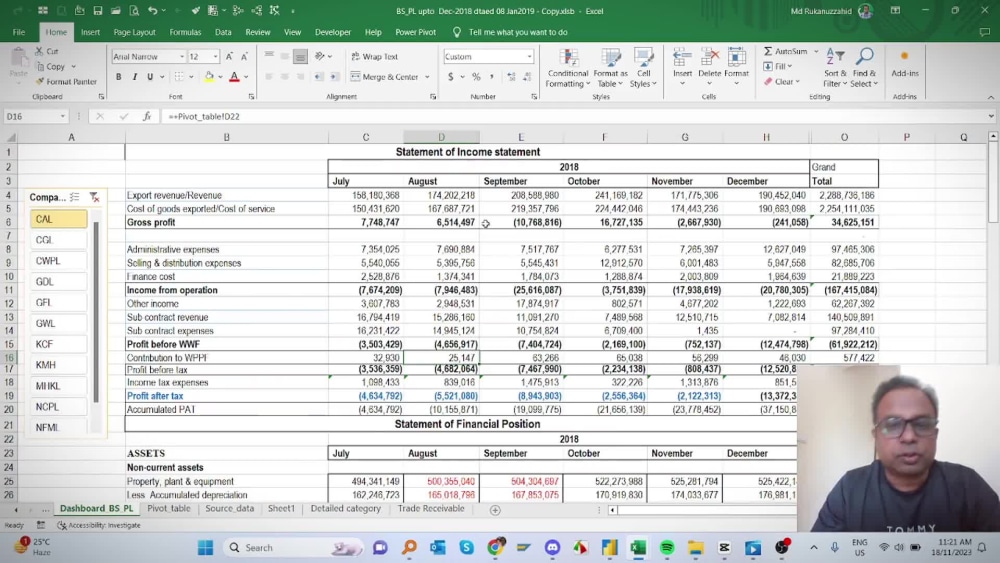Screen dimensions: 1000x563
Task: Click Increase Font Size icon
Action: coord(230,57)
